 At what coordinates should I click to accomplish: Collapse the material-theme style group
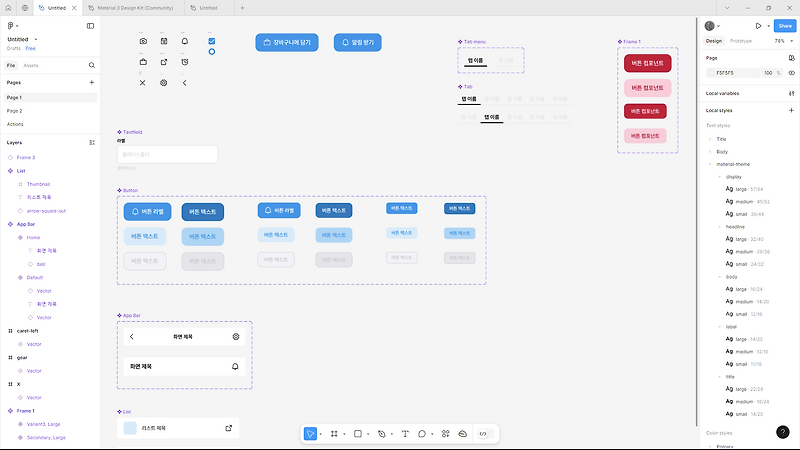(x=710, y=164)
